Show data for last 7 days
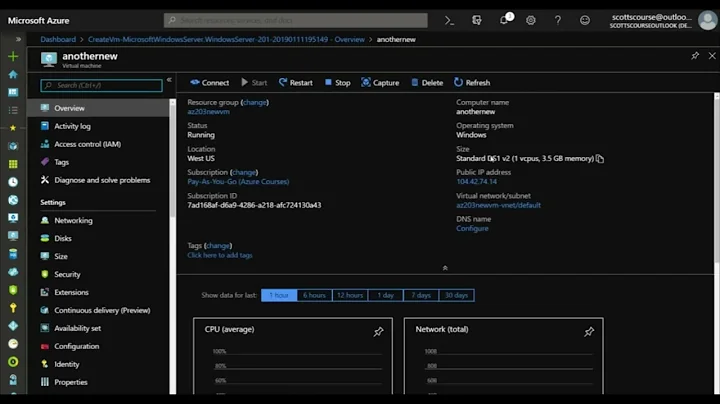Viewport: 720px width, 404px height. click(421, 295)
